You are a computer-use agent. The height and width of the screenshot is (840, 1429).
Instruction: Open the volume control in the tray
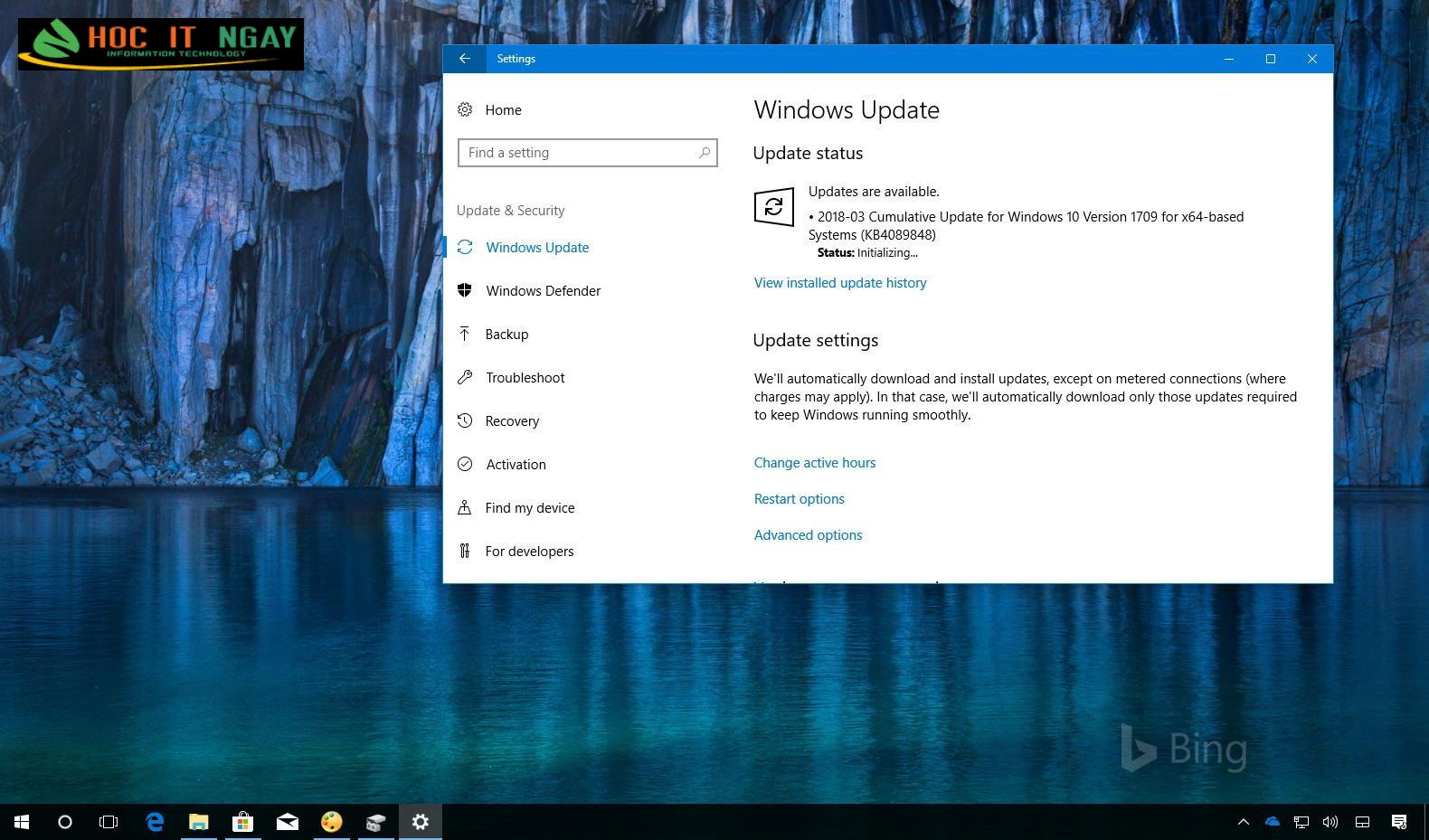point(1330,822)
